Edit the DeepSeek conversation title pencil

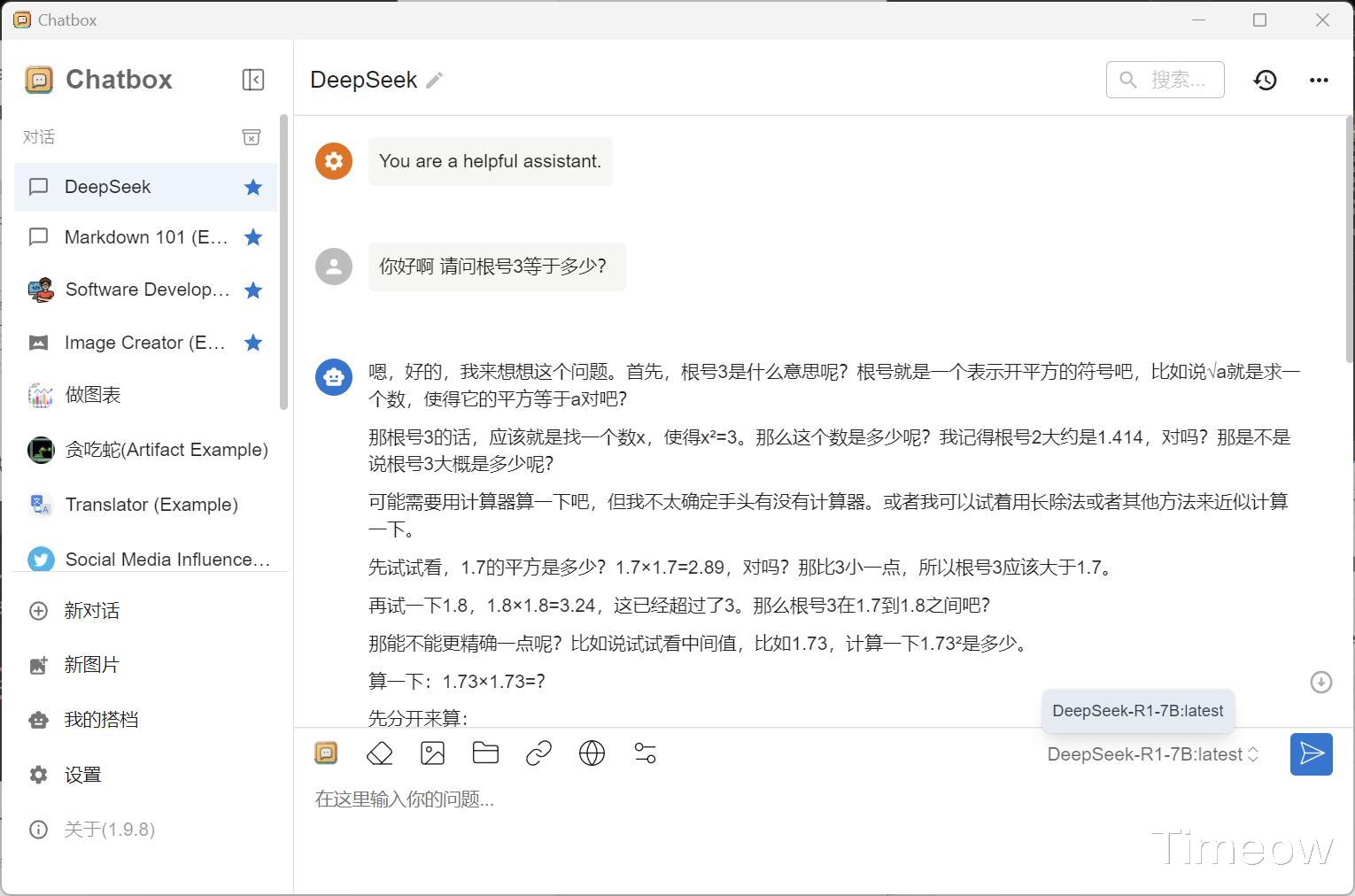pyautogui.click(x=434, y=81)
